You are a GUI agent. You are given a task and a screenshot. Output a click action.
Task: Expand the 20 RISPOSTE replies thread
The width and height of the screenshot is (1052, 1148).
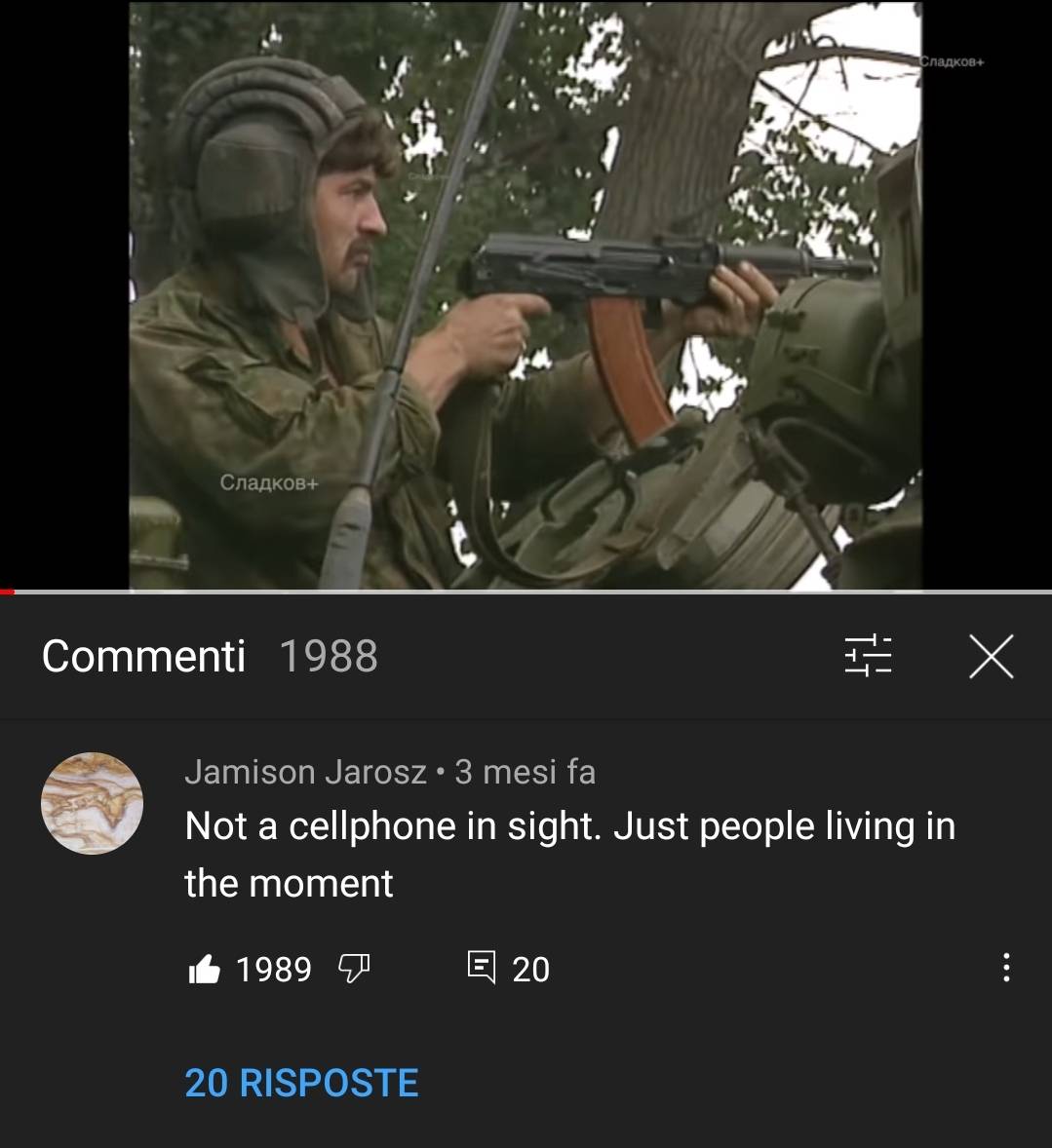tap(302, 1083)
